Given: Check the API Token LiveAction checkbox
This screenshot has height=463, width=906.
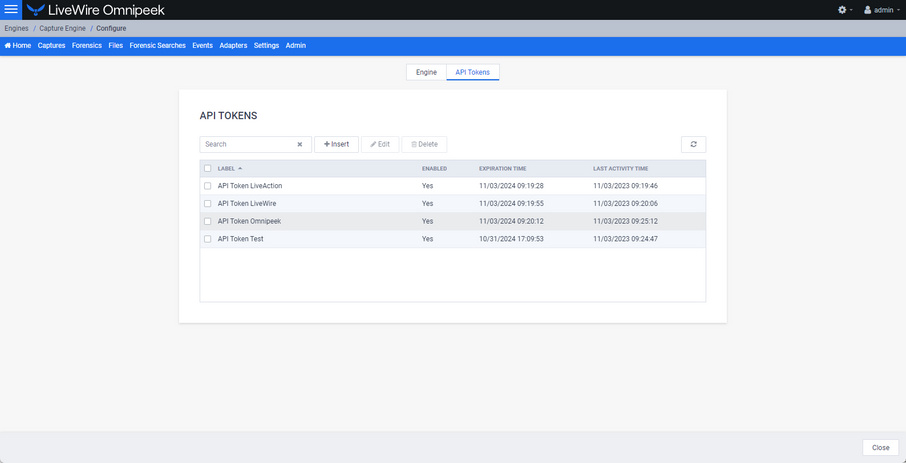Looking at the screenshot, I should point(207,186).
